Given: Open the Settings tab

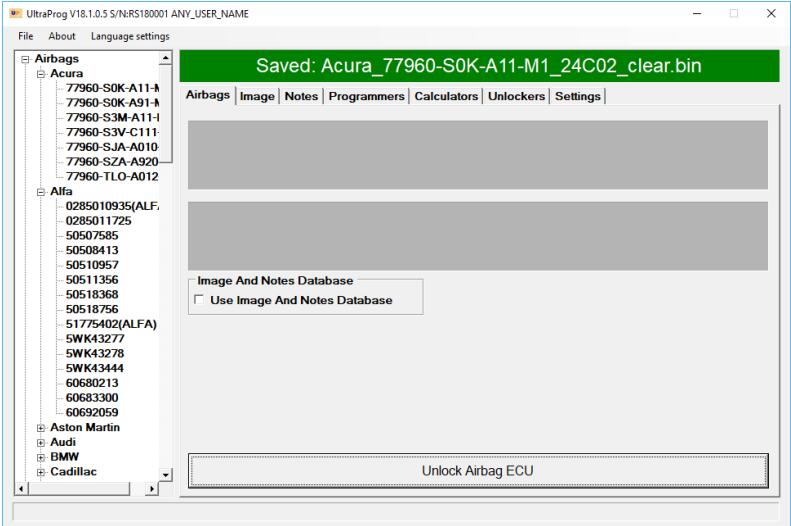Looking at the screenshot, I should click(578, 96).
